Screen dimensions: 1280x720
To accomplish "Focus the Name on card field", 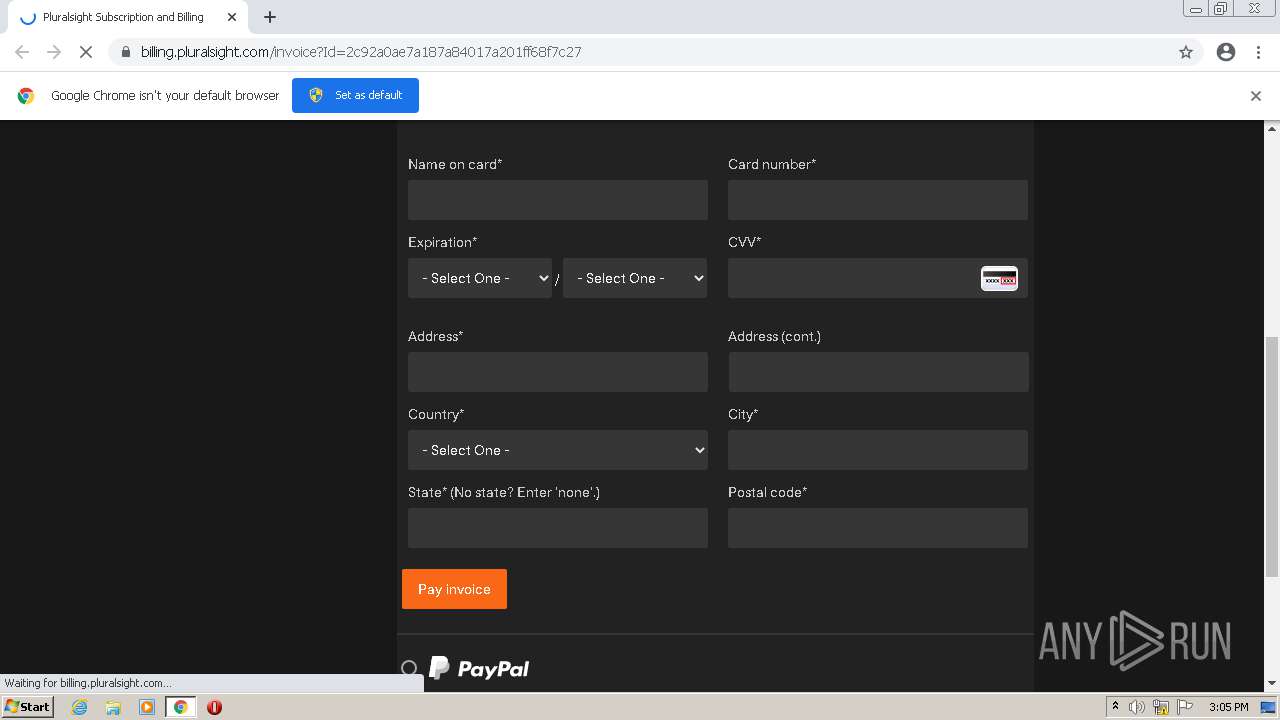I will click(x=558, y=200).
